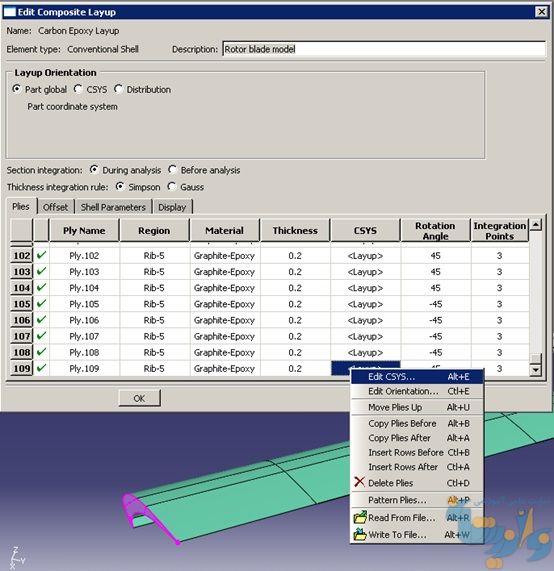Click the Description text field

tap(384, 49)
